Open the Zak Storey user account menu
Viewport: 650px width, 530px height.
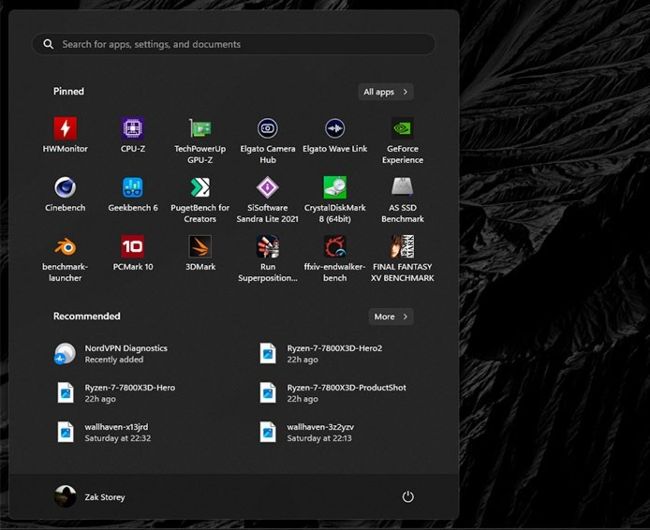tap(90, 496)
